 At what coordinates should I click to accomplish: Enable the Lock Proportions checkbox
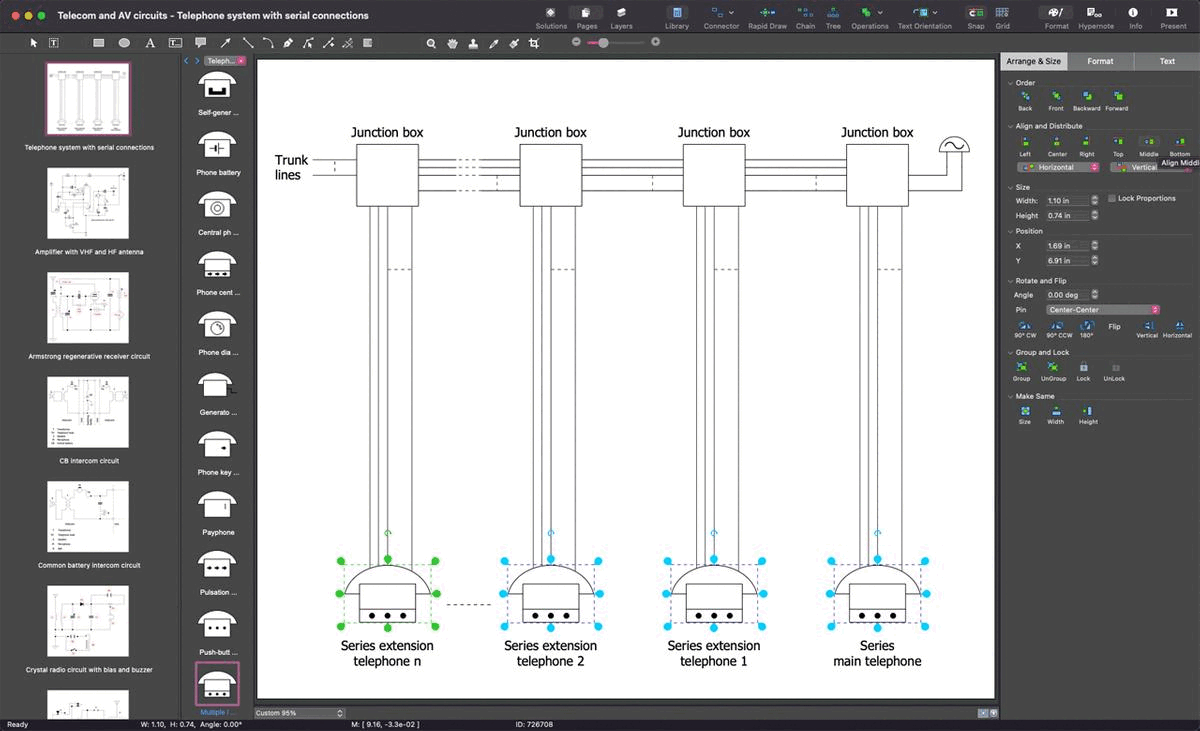[x=1112, y=199]
